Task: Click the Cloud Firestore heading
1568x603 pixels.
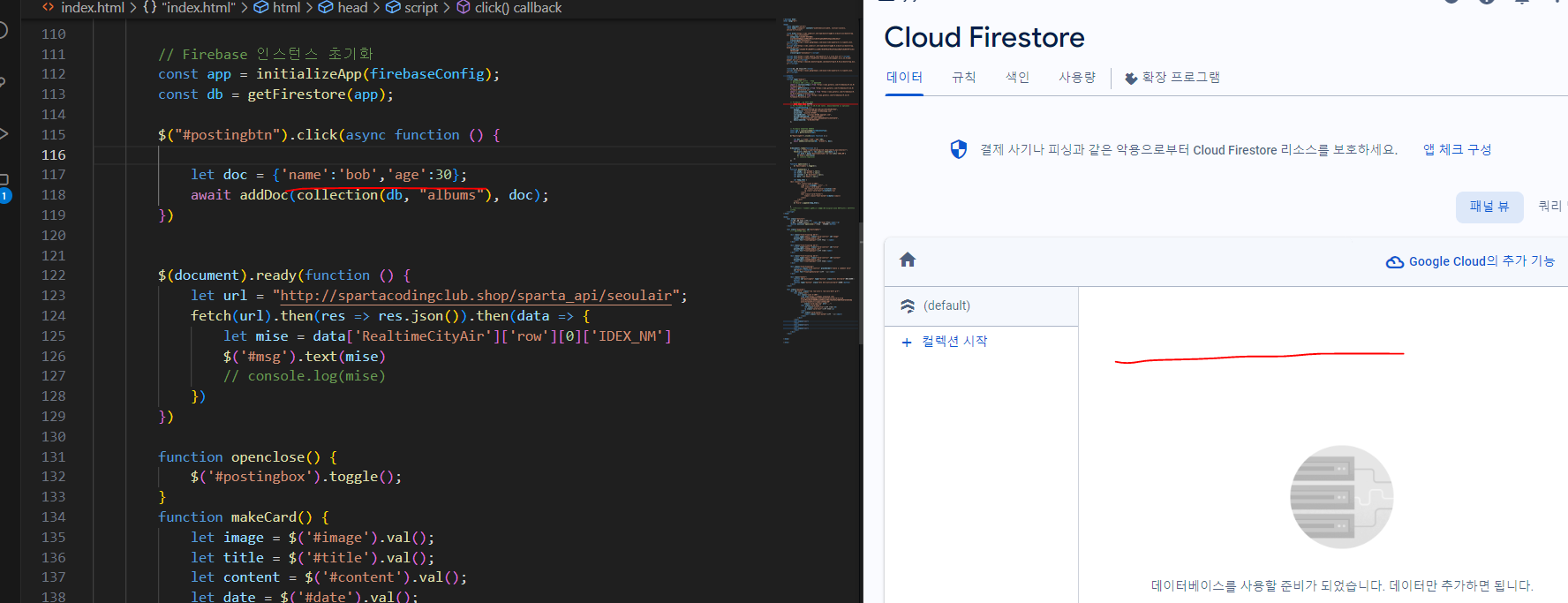Action: 984,37
